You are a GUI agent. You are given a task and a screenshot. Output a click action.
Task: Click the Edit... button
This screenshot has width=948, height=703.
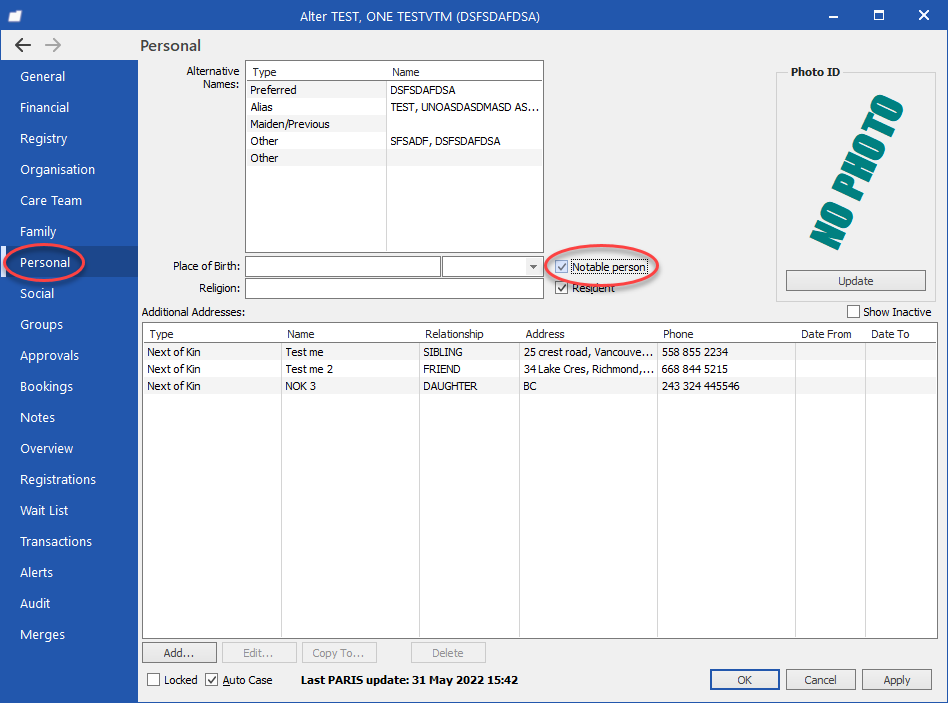tap(259, 653)
